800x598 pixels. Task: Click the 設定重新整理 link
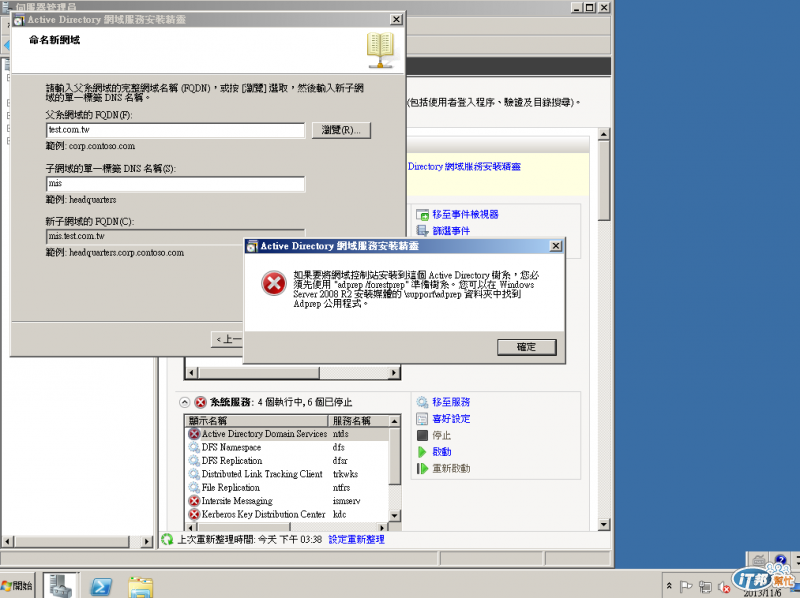(356, 539)
